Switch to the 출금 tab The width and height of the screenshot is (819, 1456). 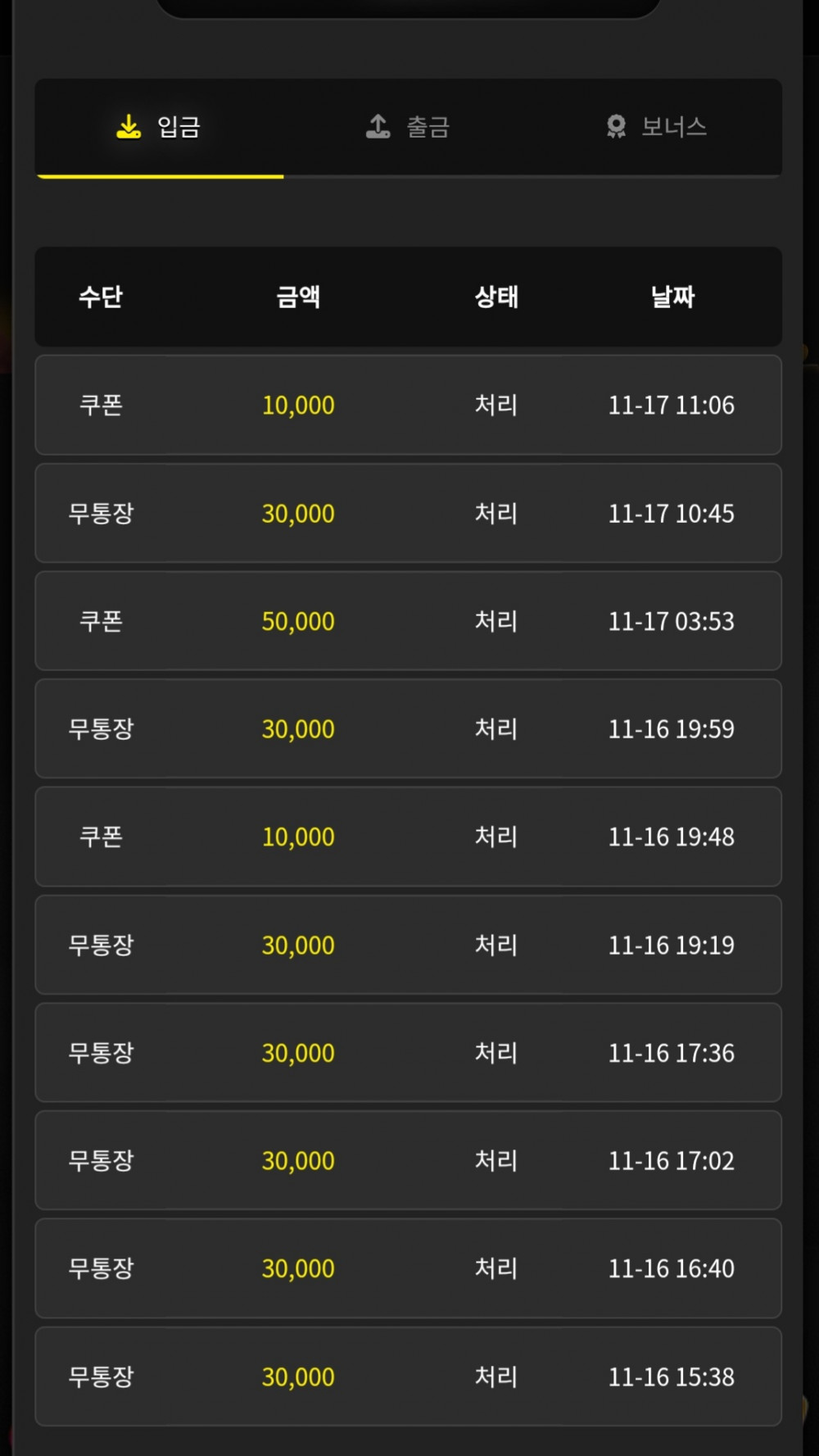[x=408, y=127]
